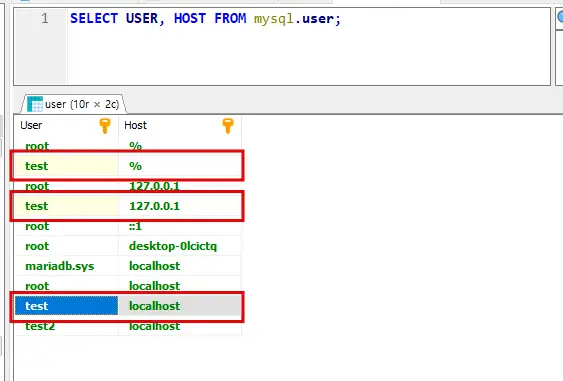Click inside the SQL query editor
The image size is (563, 381).
309,47
